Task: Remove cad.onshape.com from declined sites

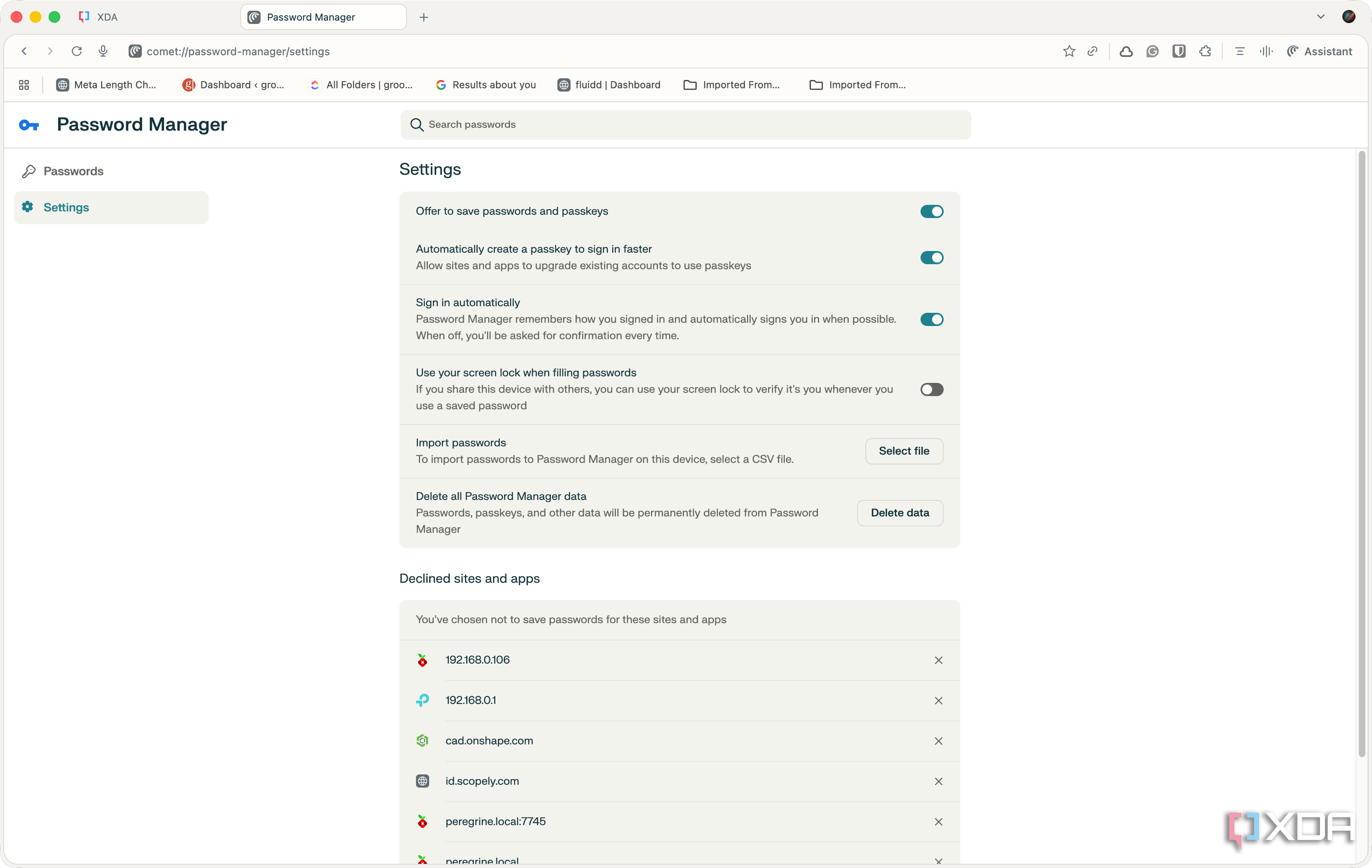Action: pos(938,741)
